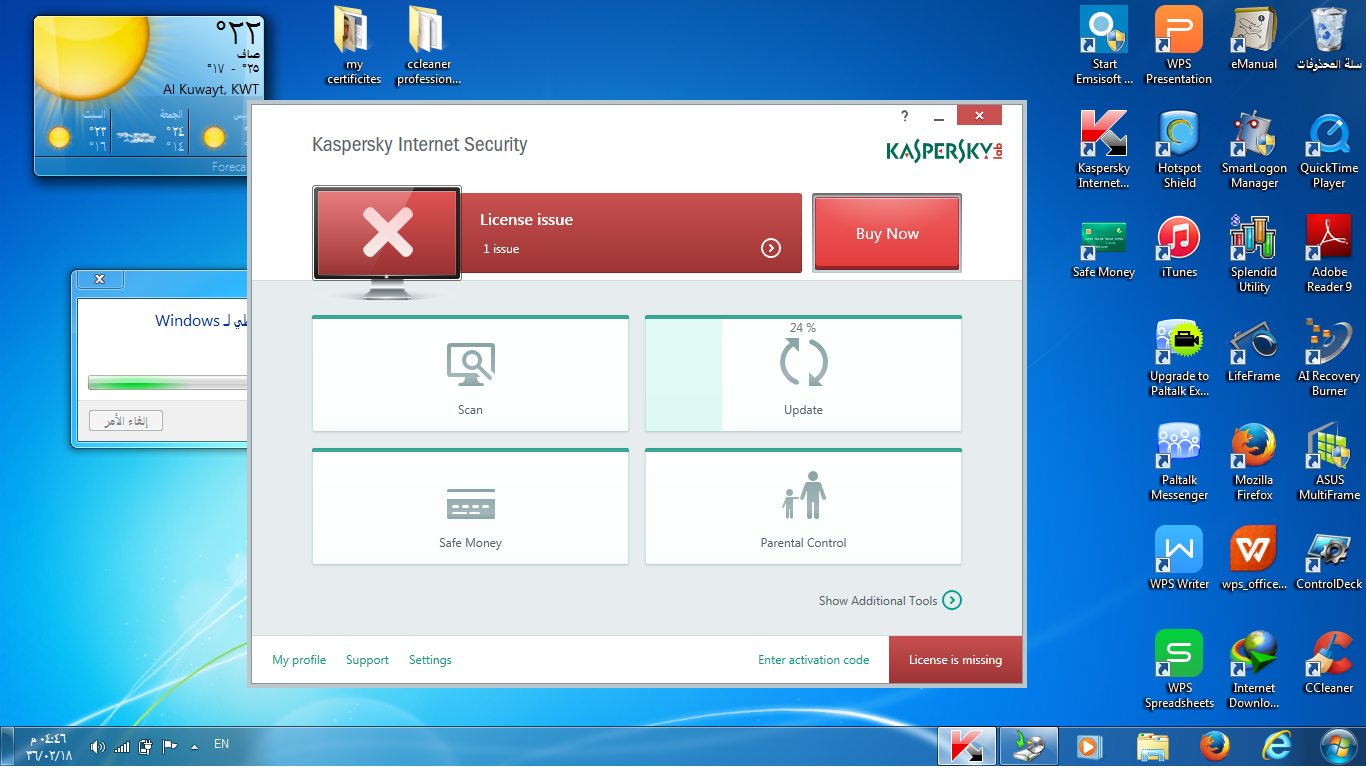Viewport: 1366px width, 768px height.
Task: Click the red X monitor status icon
Action: pos(387,233)
